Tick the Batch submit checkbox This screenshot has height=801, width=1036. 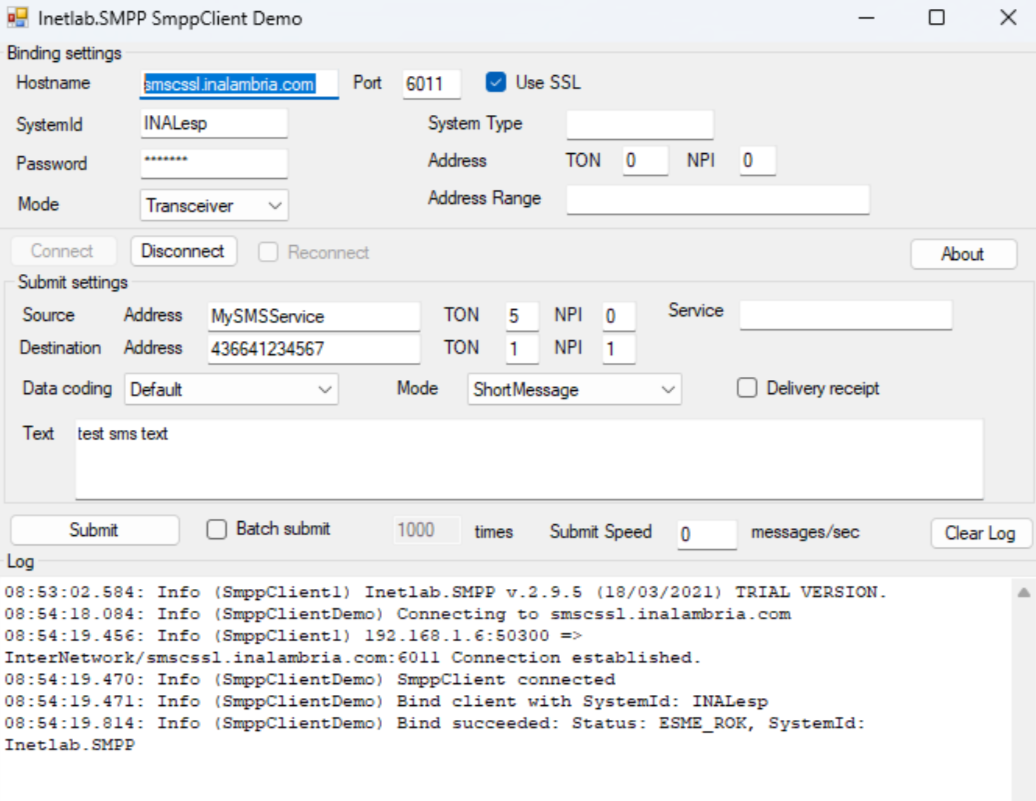point(217,529)
